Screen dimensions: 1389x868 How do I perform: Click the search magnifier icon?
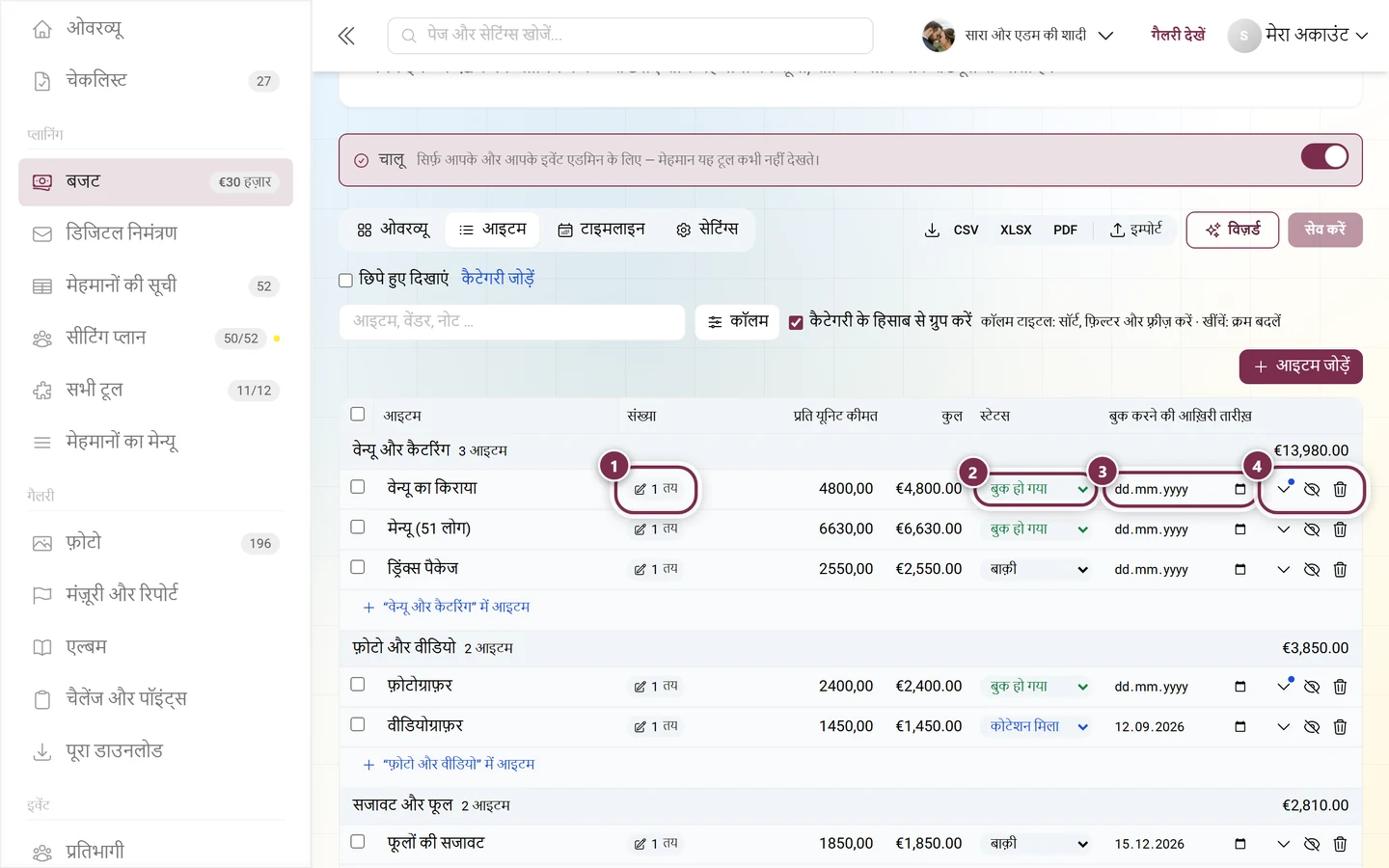click(409, 36)
